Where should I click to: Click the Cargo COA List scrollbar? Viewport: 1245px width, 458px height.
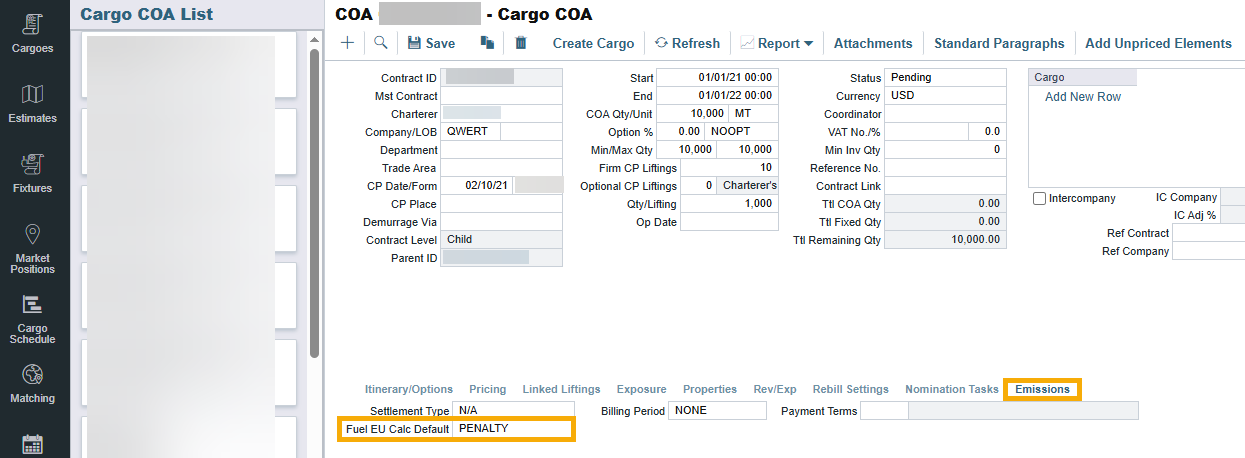tap(315, 200)
